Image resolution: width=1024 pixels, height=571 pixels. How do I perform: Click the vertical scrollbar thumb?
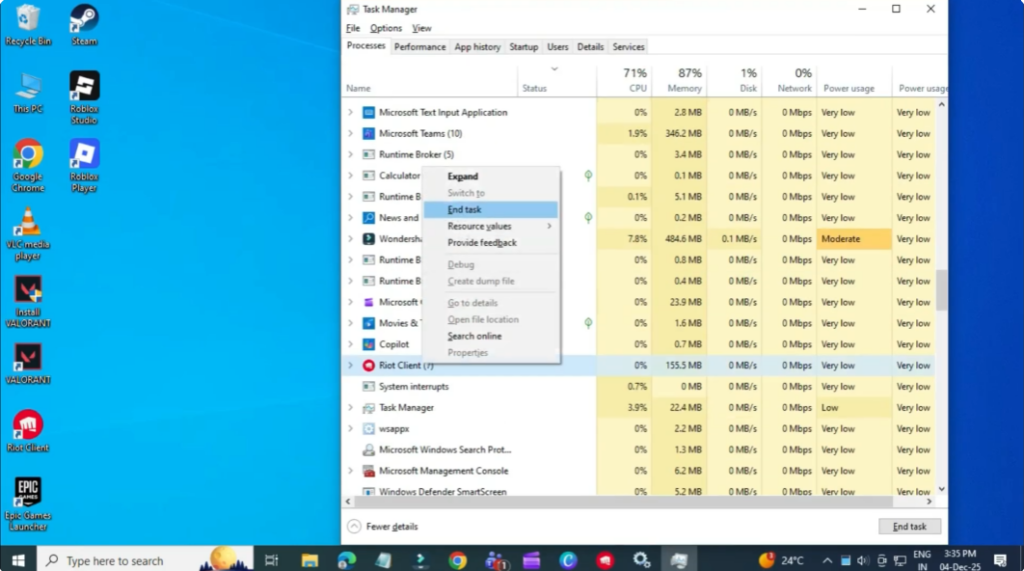(941, 290)
